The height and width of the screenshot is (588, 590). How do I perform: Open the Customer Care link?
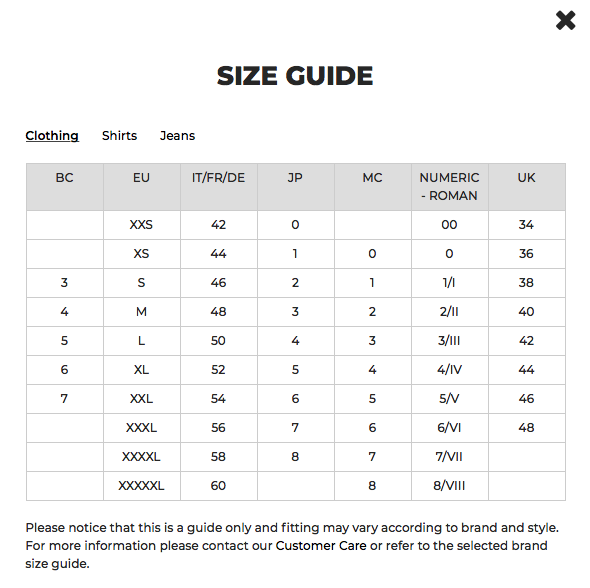coord(321,545)
